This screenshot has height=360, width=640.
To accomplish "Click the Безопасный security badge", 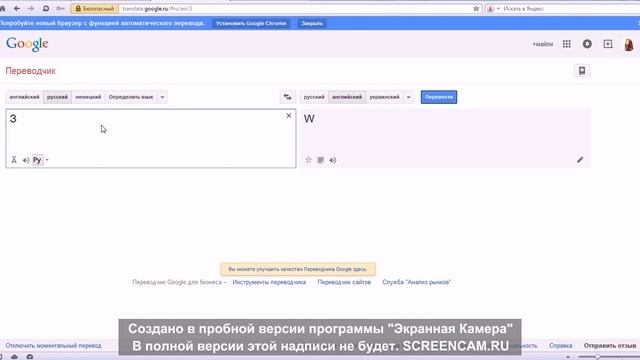I will [95, 9].
